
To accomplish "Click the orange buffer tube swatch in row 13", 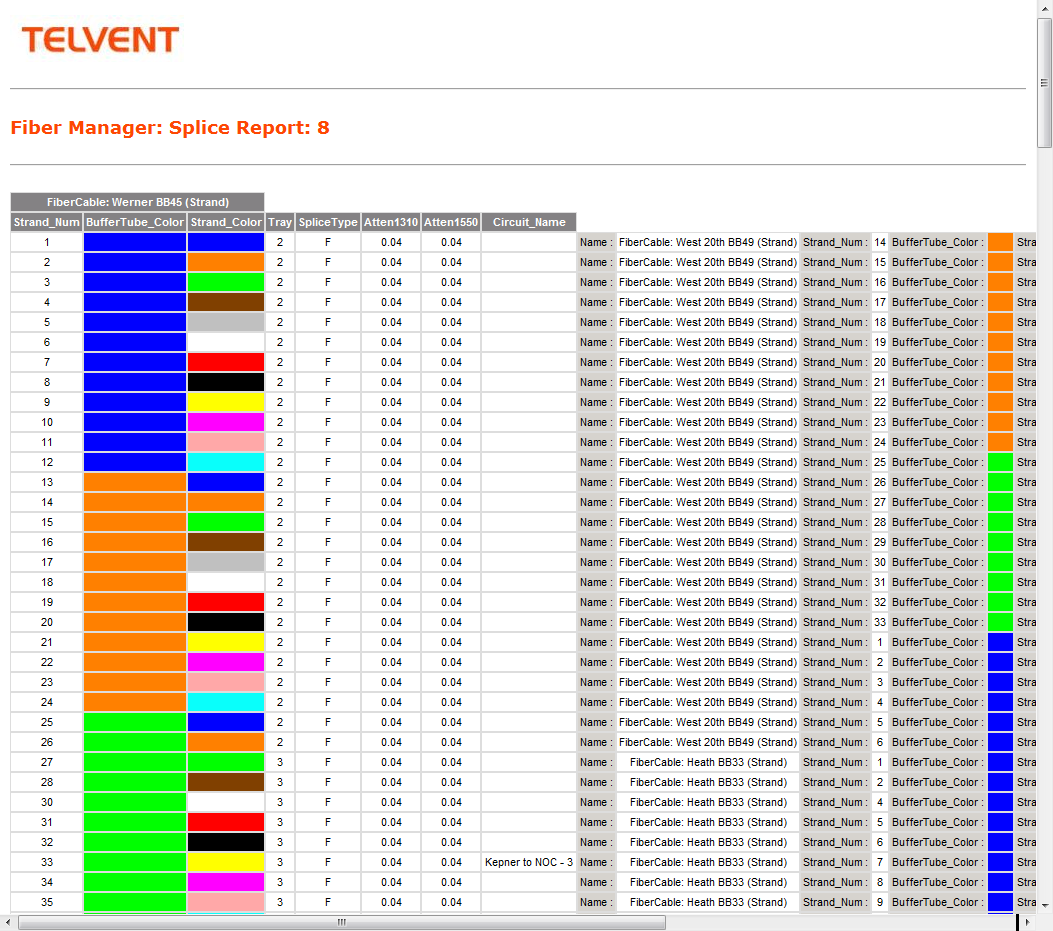I will pos(134,482).
